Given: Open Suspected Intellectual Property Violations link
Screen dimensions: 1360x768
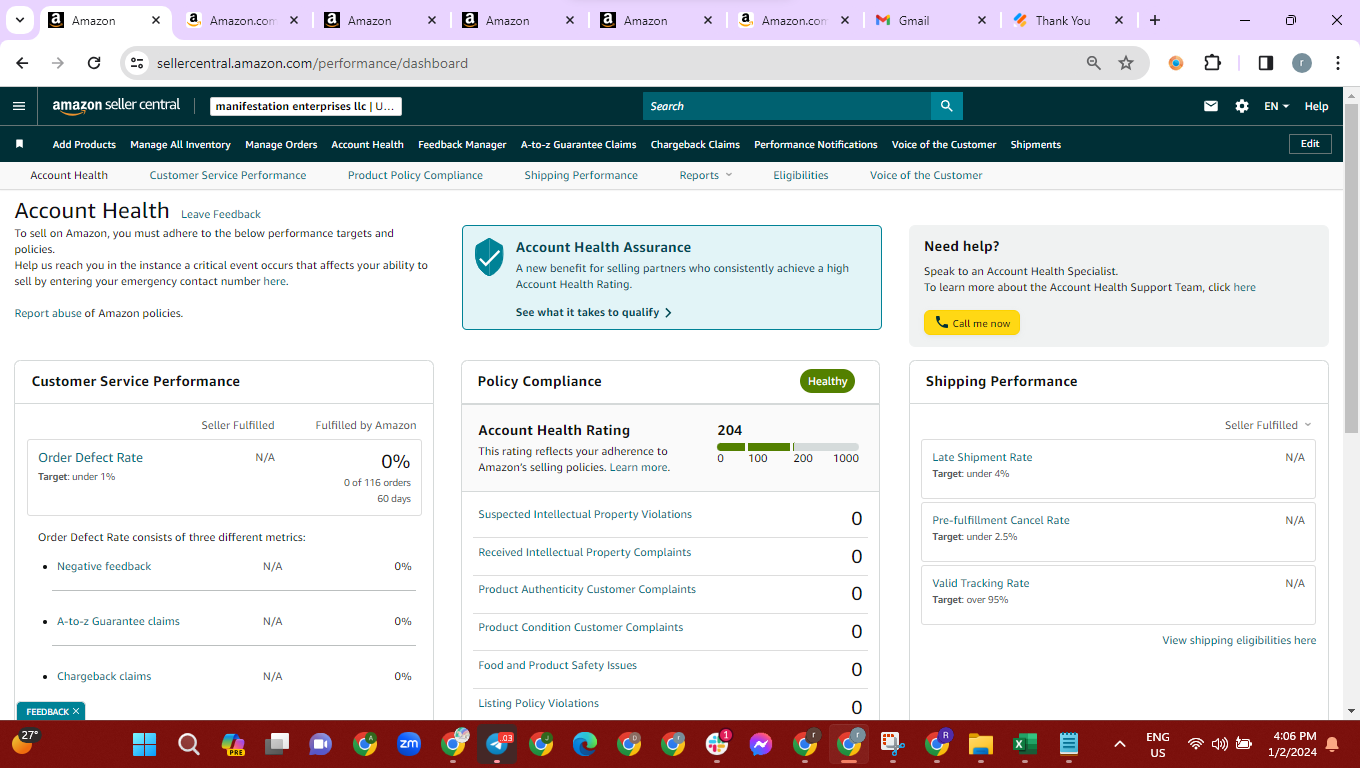Looking at the screenshot, I should pos(585,514).
